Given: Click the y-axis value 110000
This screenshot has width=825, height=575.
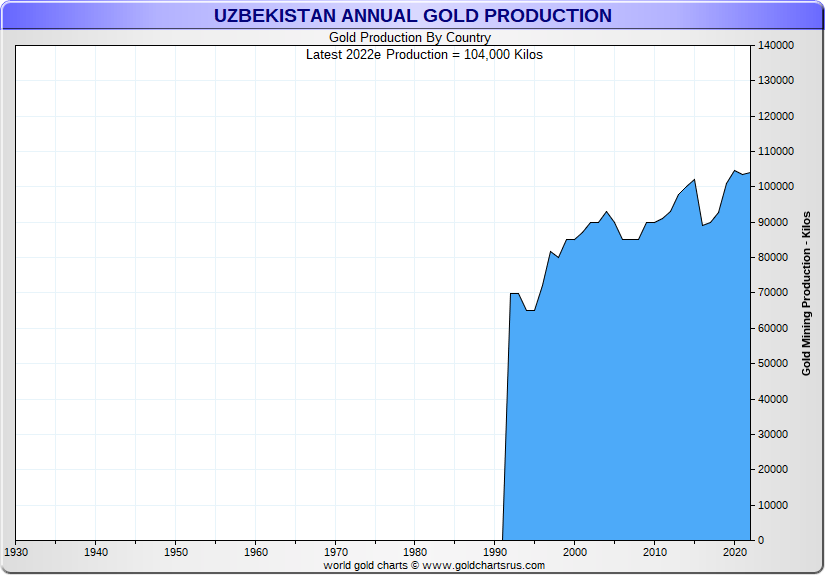Looking at the screenshot, I should (776, 152).
